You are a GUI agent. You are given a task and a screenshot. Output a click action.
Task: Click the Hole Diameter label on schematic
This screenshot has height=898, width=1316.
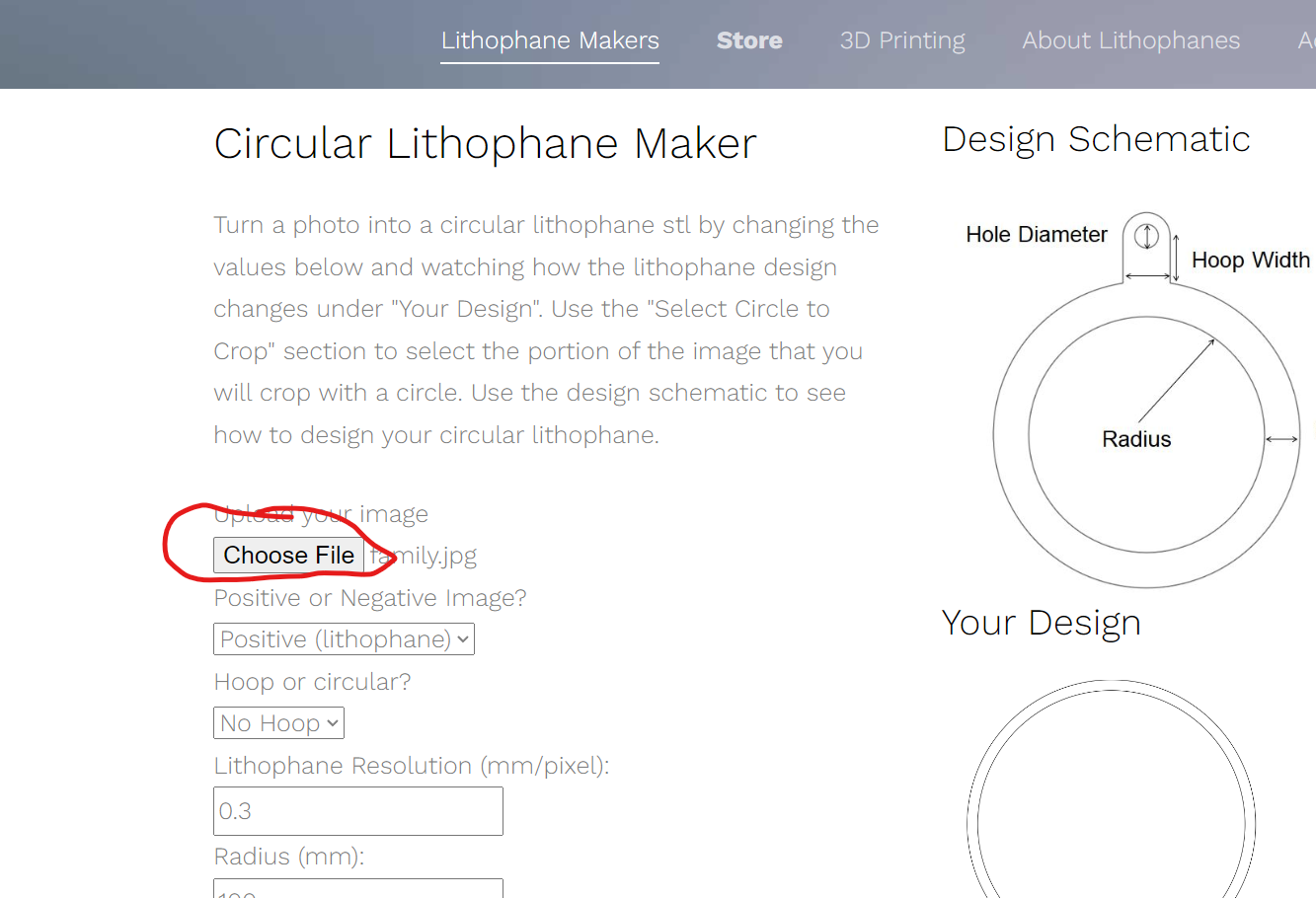click(1037, 235)
